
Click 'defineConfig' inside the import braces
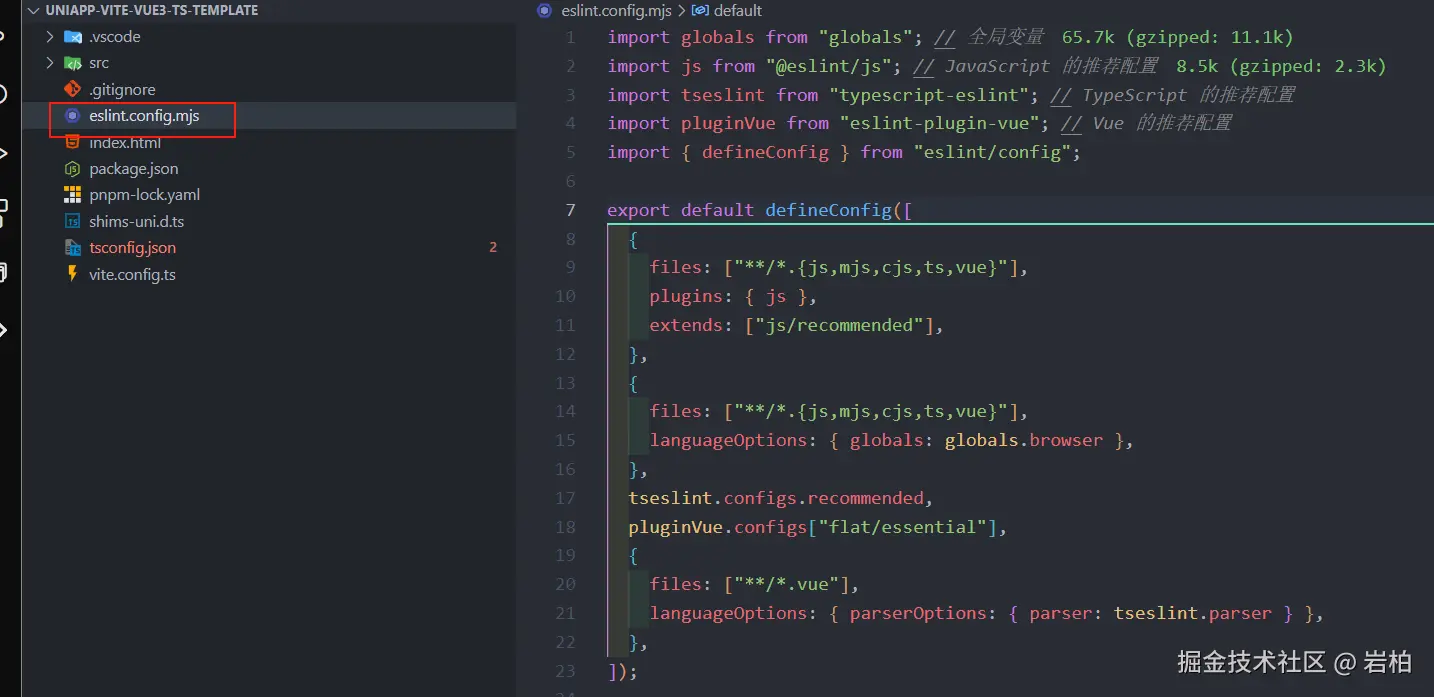(x=765, y=152)
